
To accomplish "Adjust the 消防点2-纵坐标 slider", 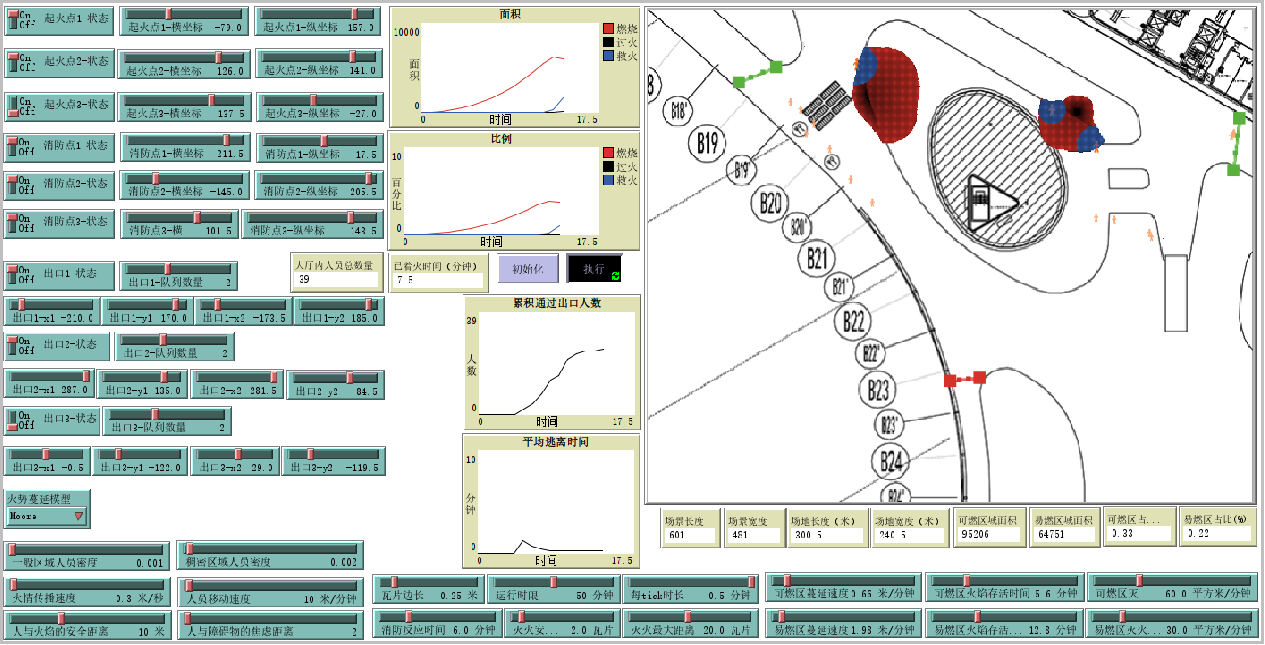I will tap(319, 185).
